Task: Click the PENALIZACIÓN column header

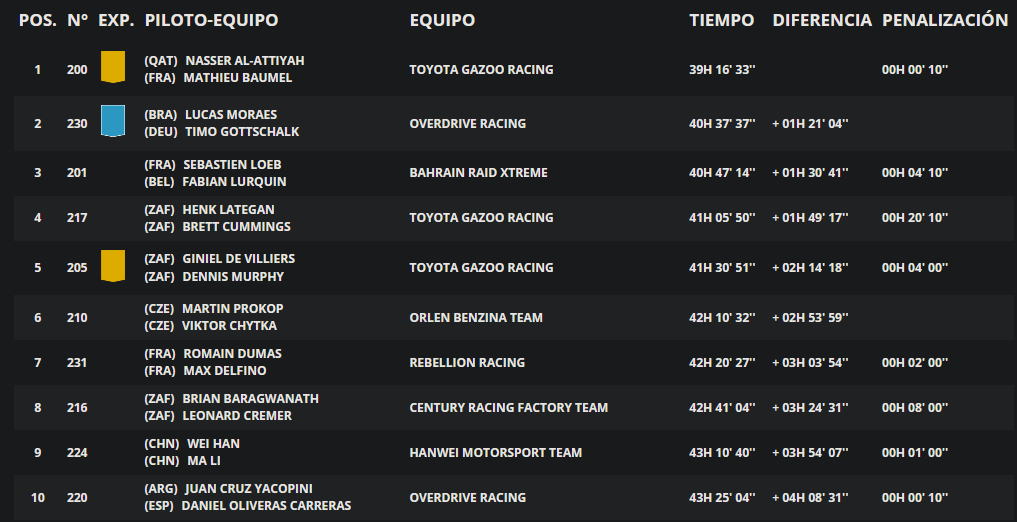Action: click(945, 20)
